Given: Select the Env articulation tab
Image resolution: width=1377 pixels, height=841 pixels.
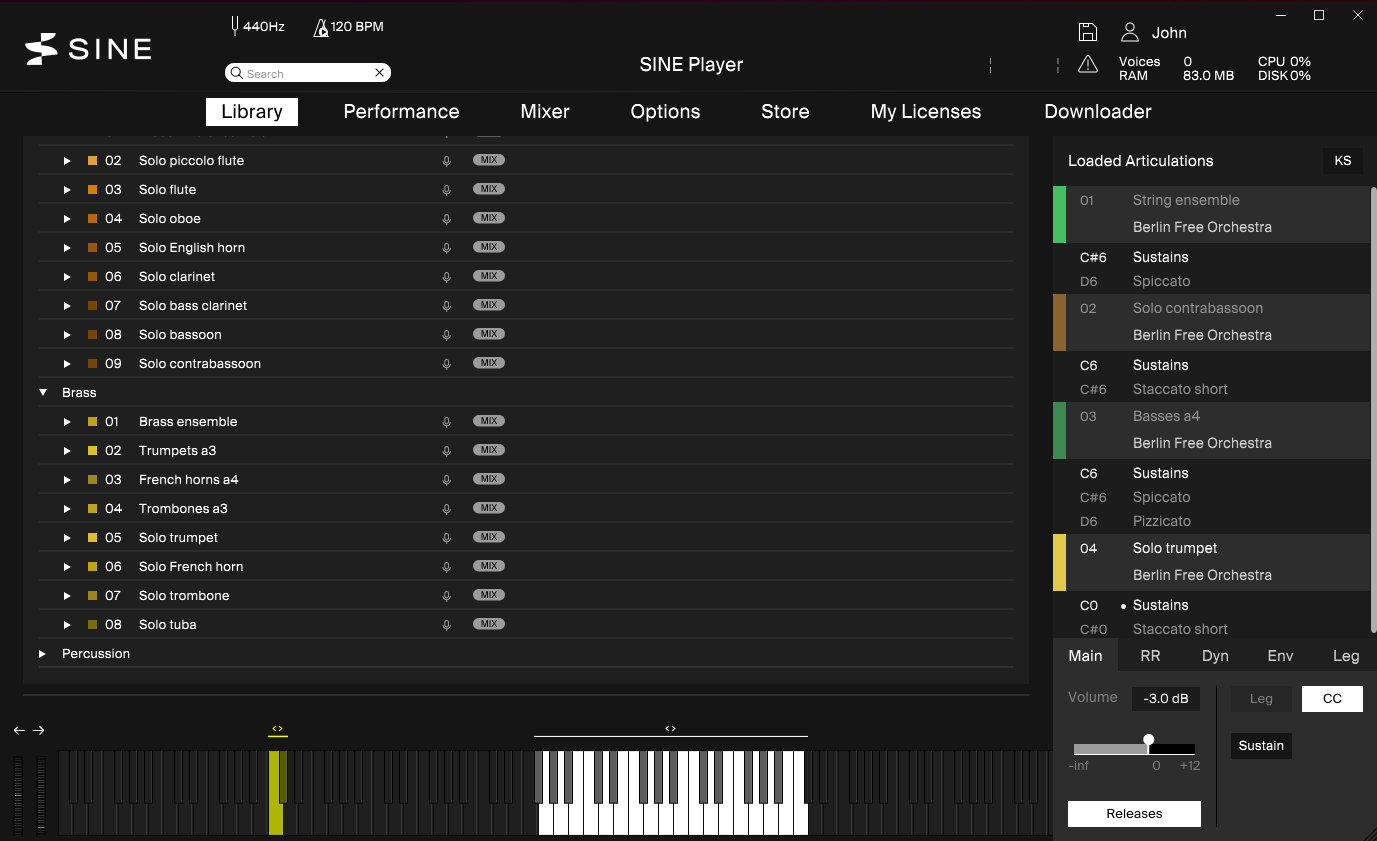Looking at the screenshot, I should pos(1280,656).
